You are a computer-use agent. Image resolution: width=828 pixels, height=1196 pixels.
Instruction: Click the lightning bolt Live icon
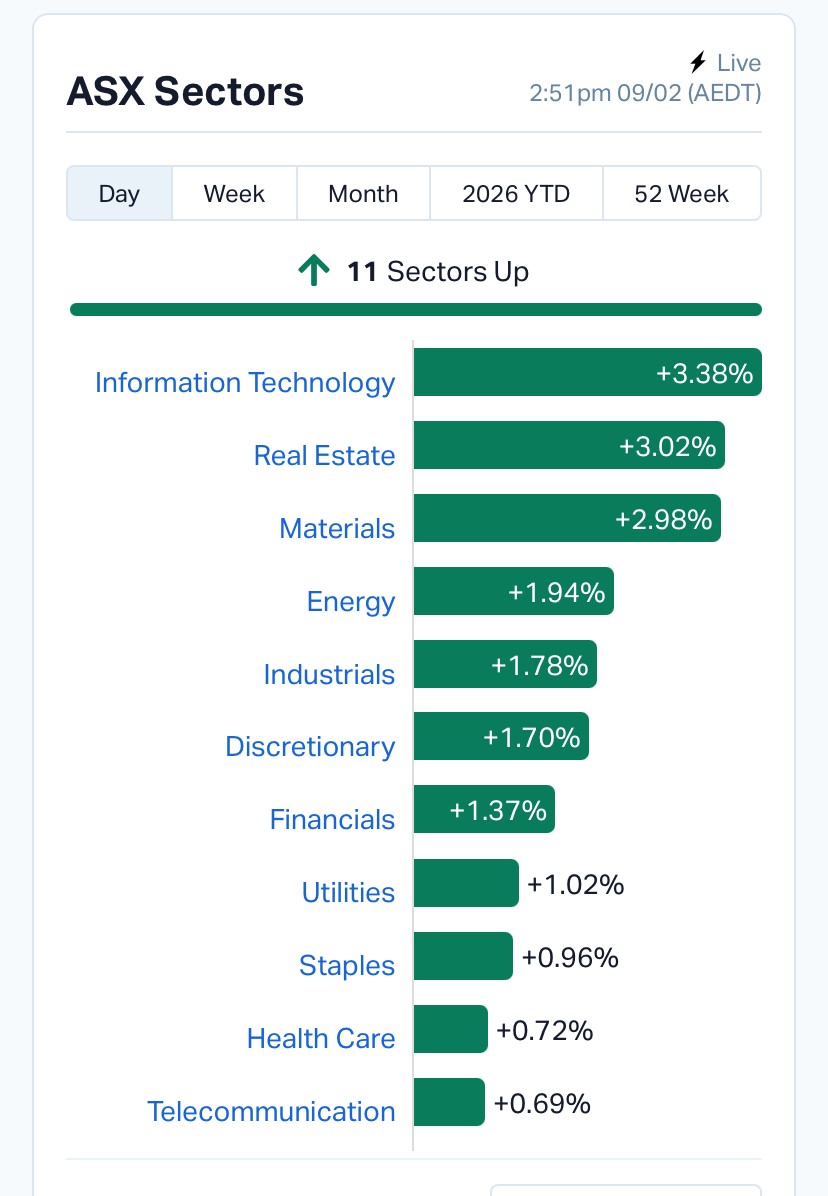pyautogui.click(x=698, y=63)
